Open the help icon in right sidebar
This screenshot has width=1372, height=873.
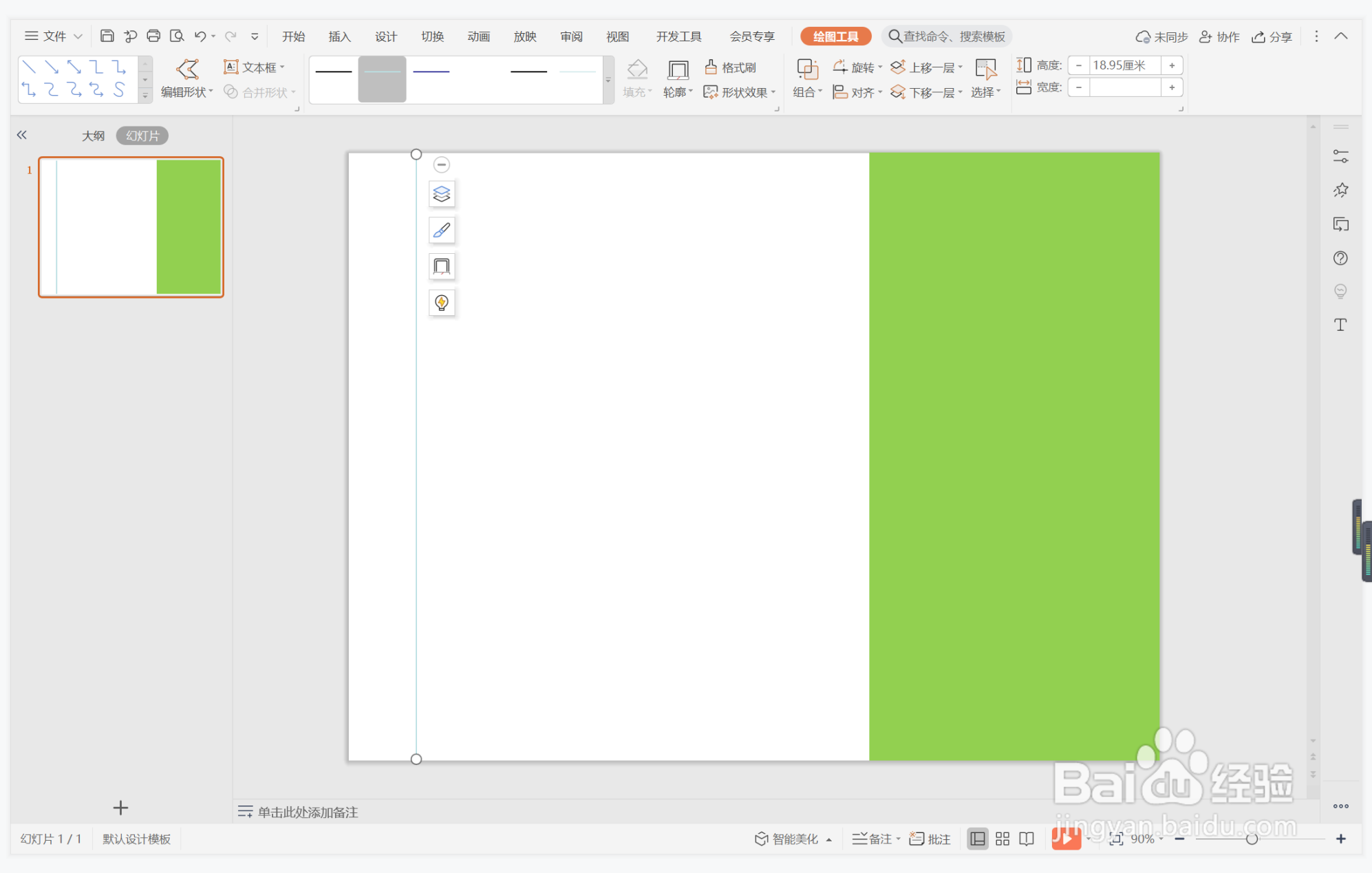1340,258
